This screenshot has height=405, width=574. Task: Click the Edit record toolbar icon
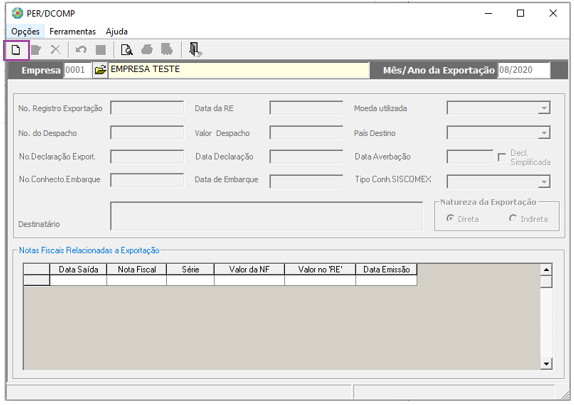coord(36,50)
